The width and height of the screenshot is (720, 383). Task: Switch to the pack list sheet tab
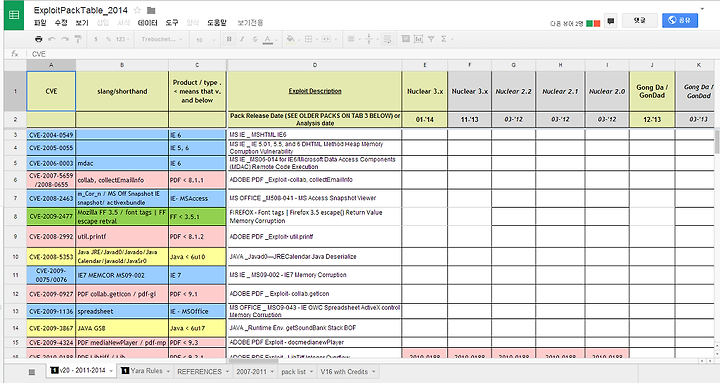click(x=293, y=371)
